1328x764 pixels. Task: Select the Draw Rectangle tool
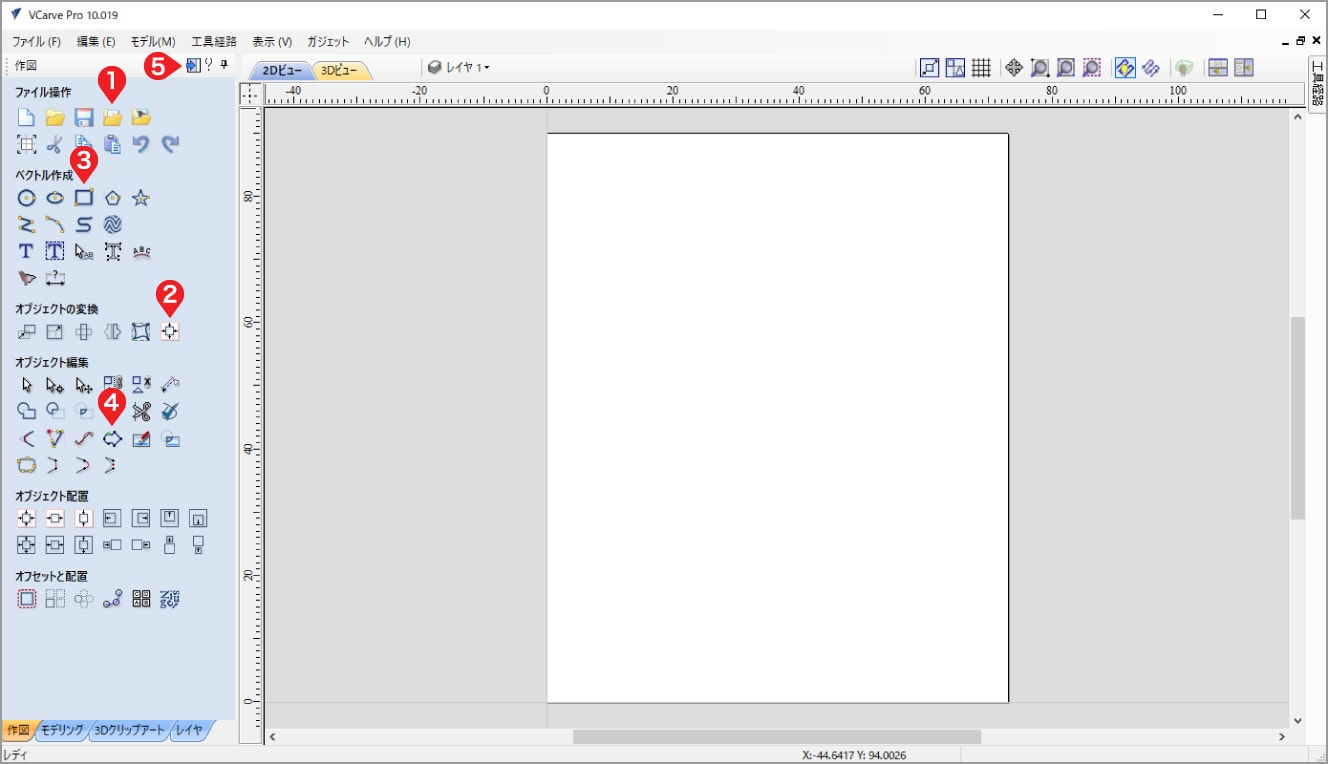click(x=84, y=198)
